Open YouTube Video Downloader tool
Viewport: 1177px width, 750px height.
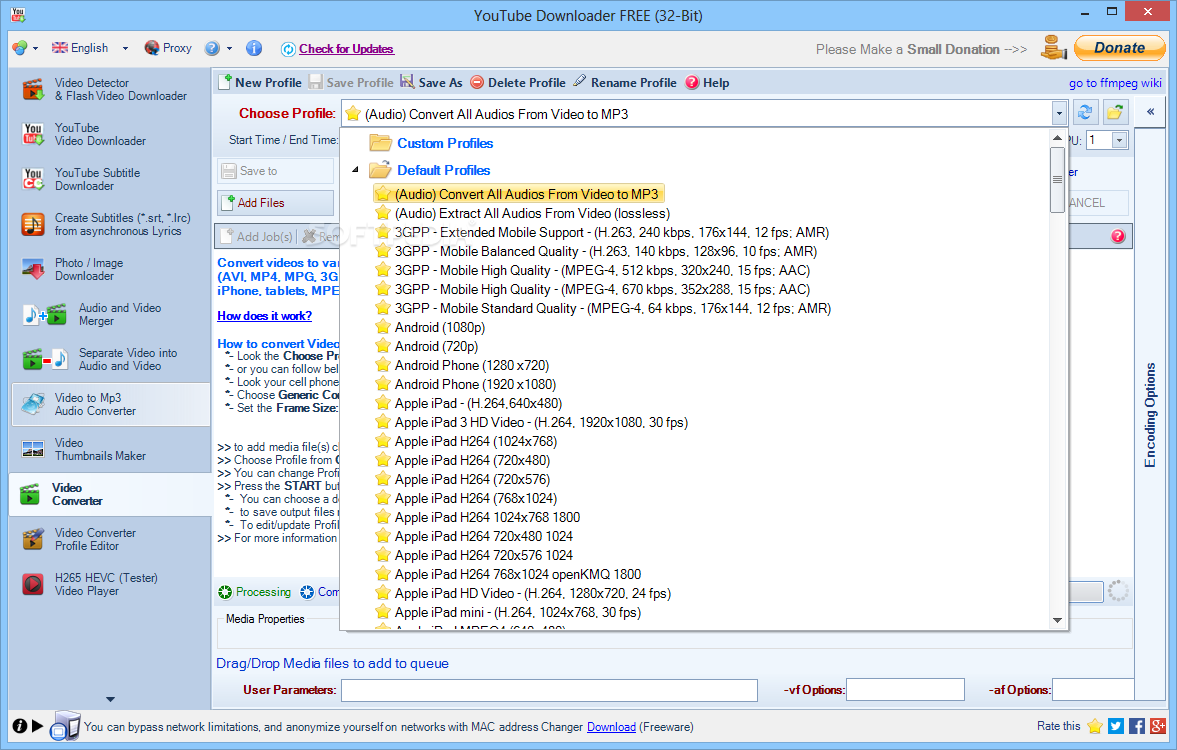(x=110, y=134)
